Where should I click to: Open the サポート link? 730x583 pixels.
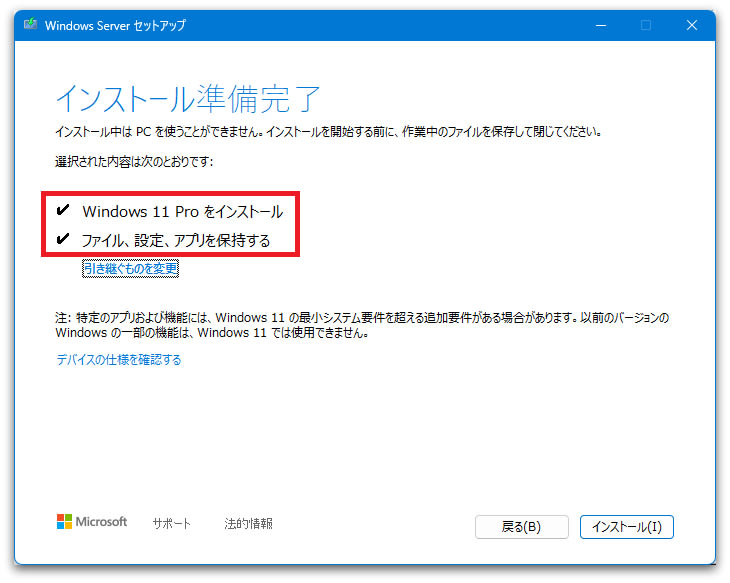click(x=171, y=523)
